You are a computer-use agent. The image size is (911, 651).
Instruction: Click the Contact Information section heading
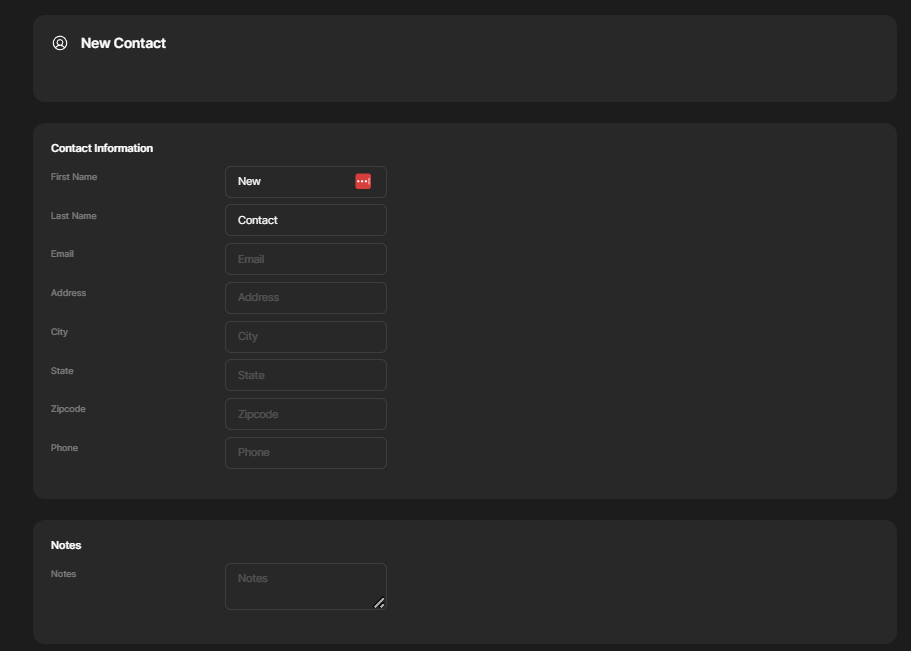click(102, 148)
